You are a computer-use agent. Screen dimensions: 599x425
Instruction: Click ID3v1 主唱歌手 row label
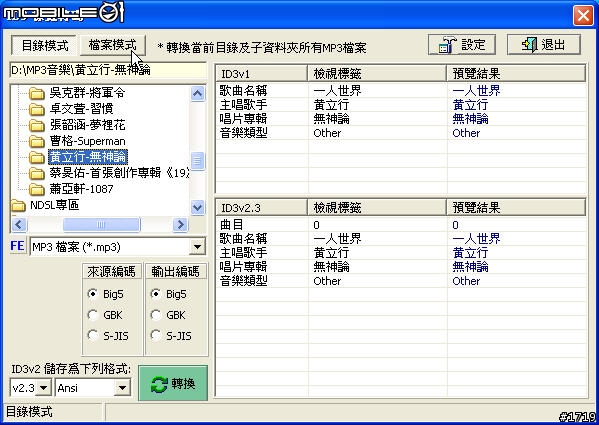243,105
